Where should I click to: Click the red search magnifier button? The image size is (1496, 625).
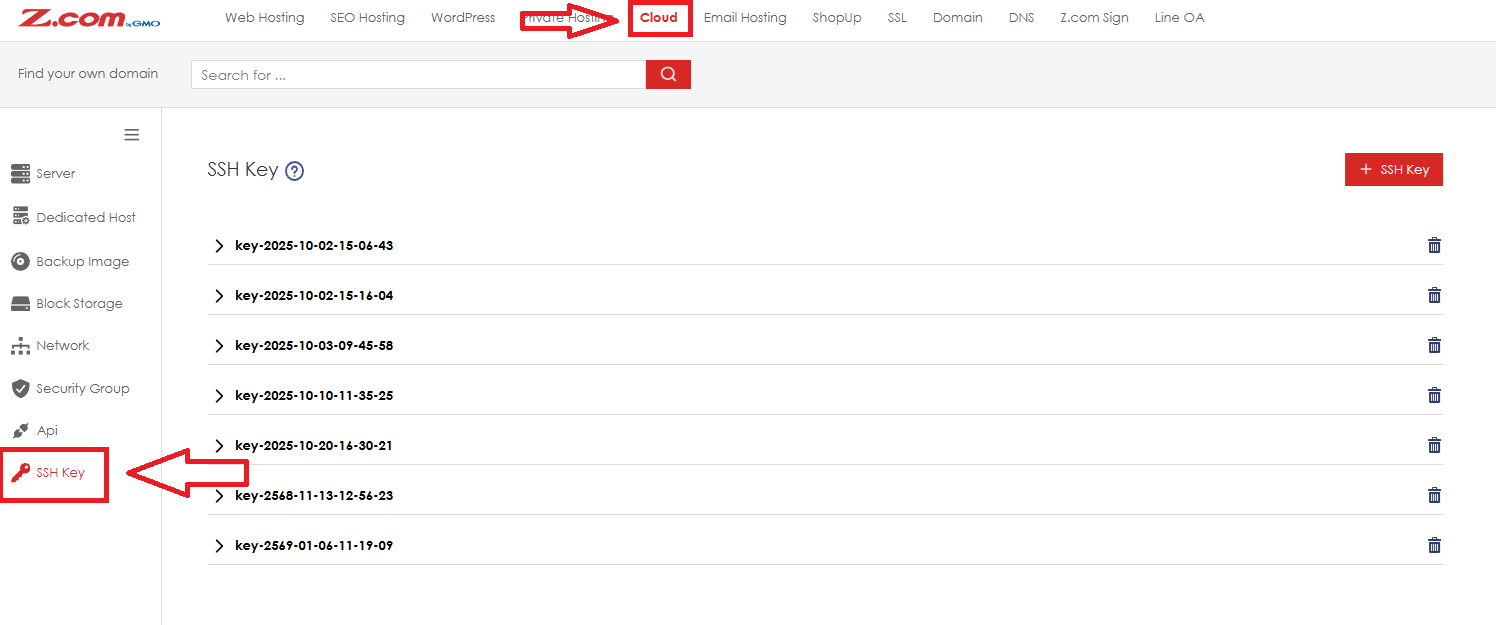coord(668,74)
